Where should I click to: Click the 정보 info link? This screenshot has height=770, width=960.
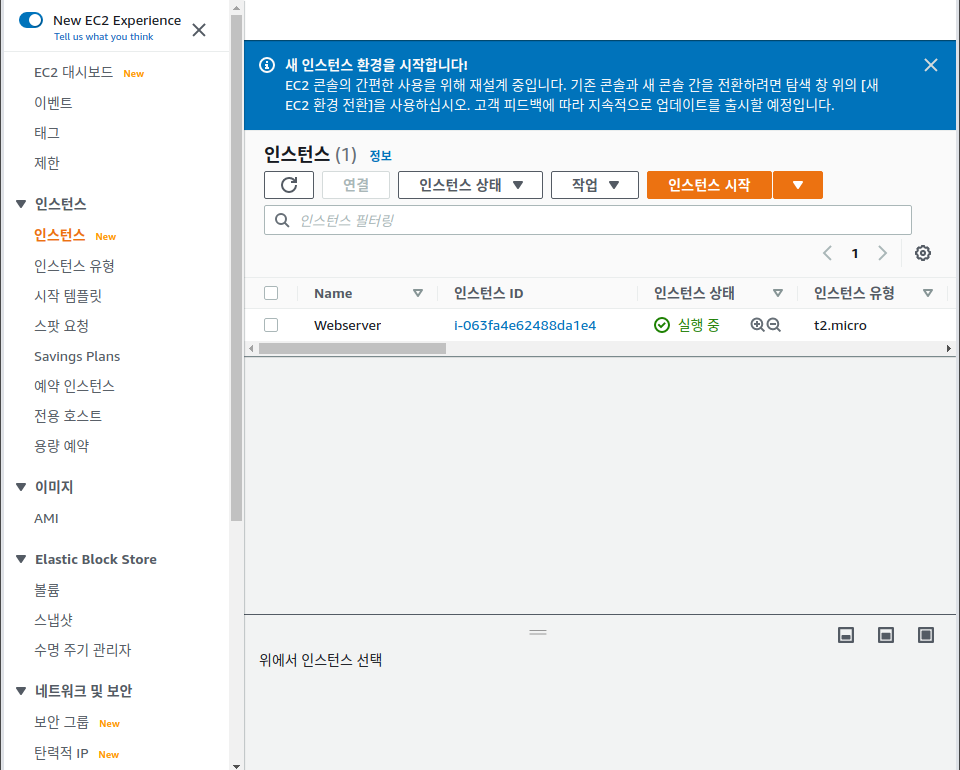[x=380, y=155]
